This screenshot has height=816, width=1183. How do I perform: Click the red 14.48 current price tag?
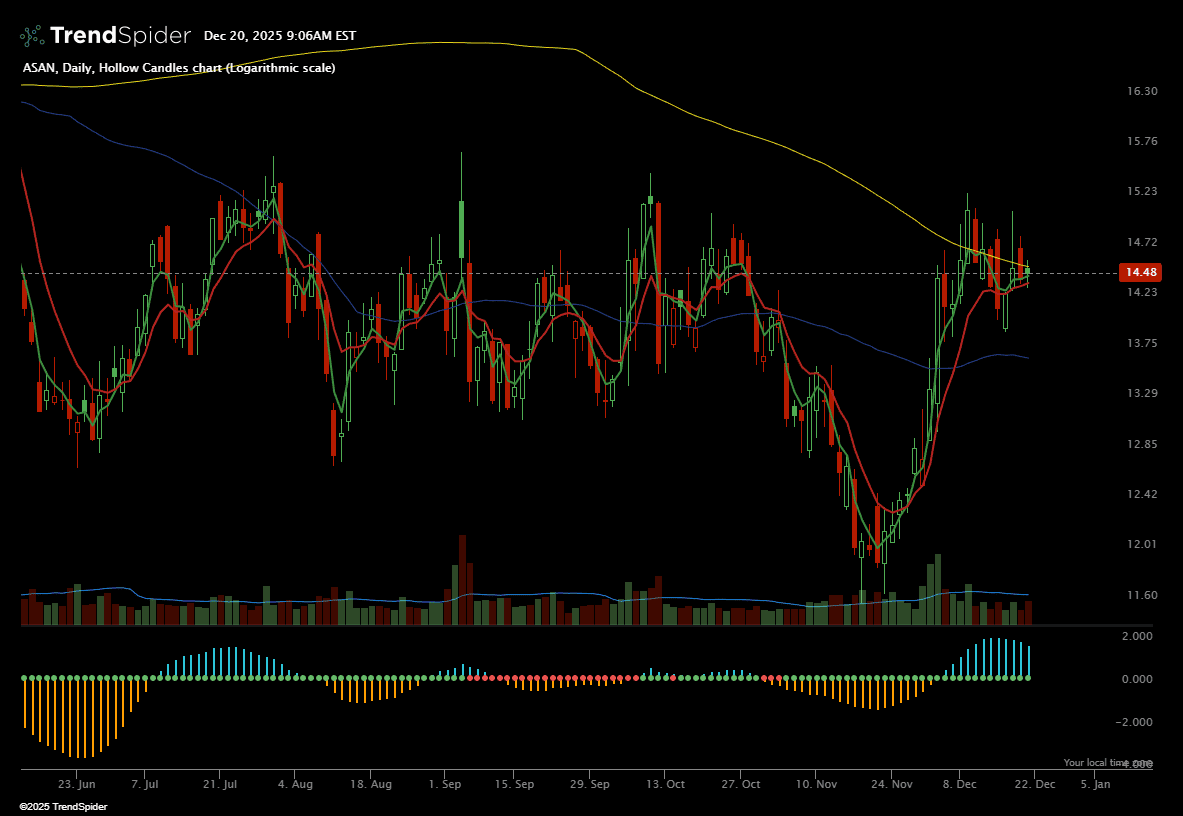1141,273
